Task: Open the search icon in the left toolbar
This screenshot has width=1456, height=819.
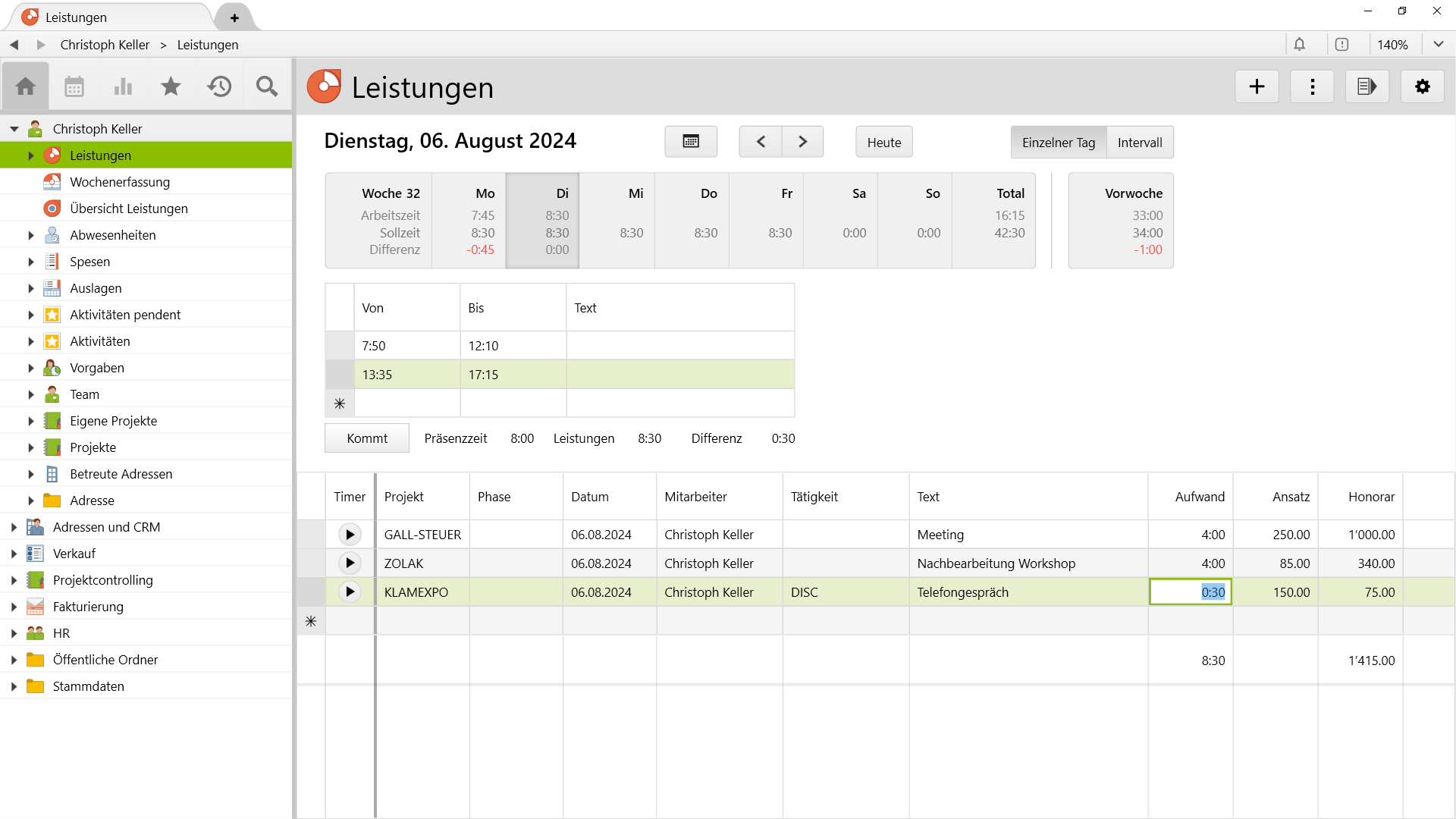Action: (x=266, y=86)
